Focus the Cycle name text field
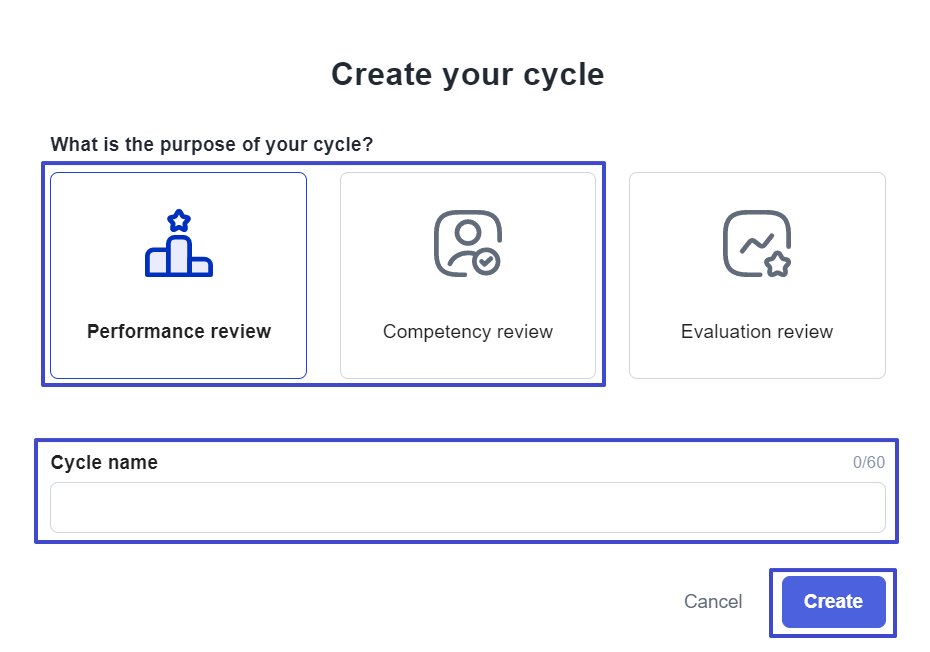930x652 pixels. click(468, 507)
